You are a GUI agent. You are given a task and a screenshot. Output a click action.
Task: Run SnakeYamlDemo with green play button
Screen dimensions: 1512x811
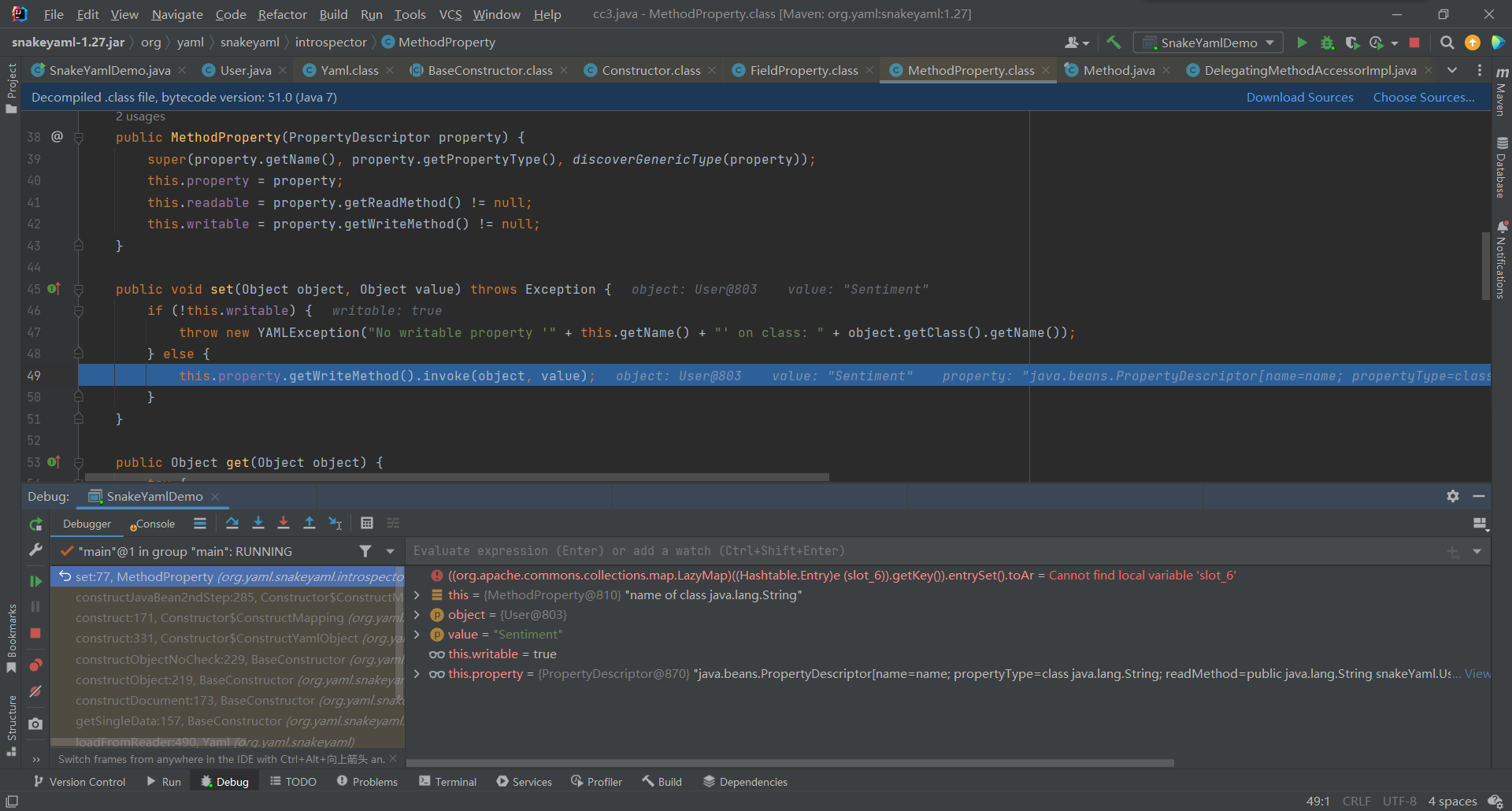[x=1302, y=43]
